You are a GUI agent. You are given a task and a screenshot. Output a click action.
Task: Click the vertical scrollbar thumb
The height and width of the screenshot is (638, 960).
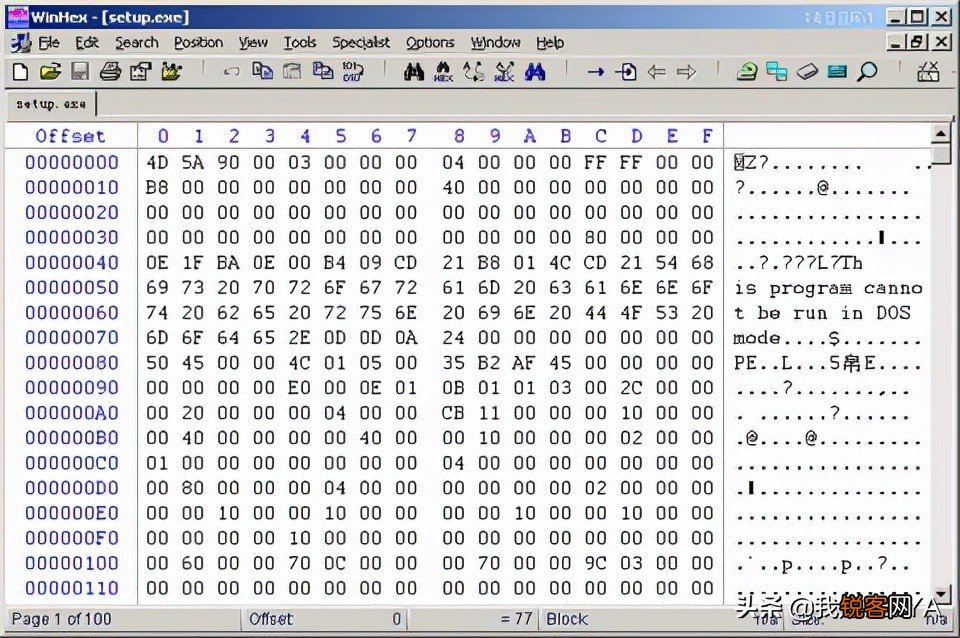point(940,155)
